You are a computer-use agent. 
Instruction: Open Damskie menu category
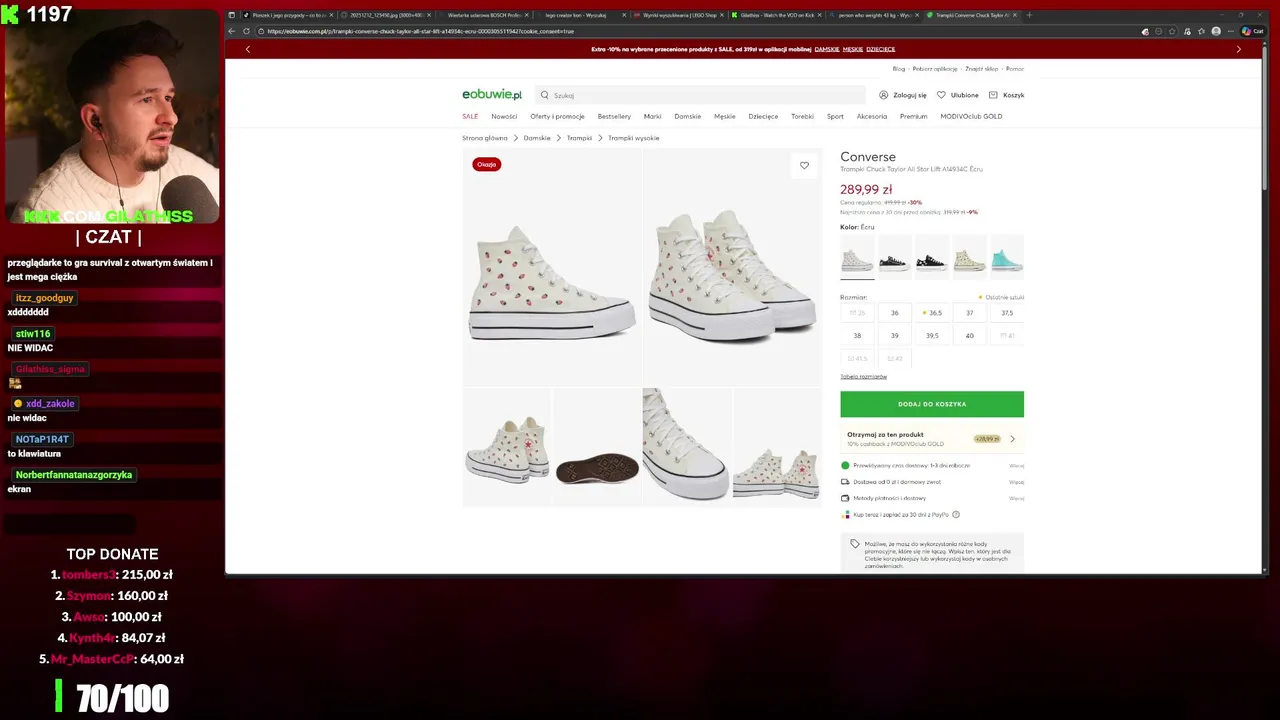[687, 116]
